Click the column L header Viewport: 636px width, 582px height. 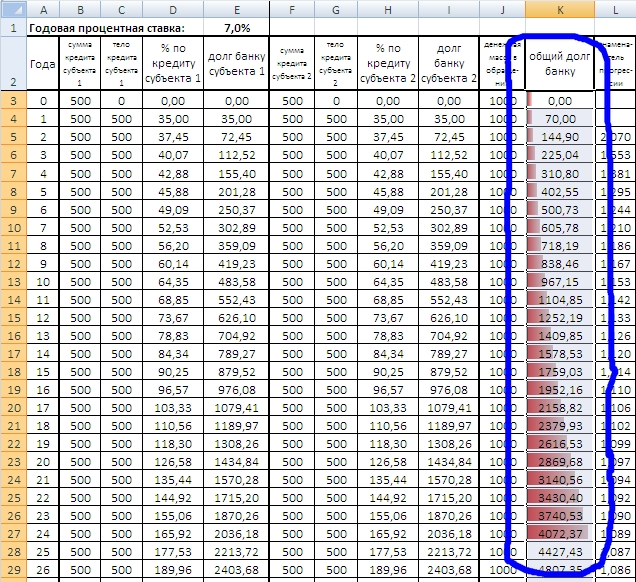(x=615, y=9)
